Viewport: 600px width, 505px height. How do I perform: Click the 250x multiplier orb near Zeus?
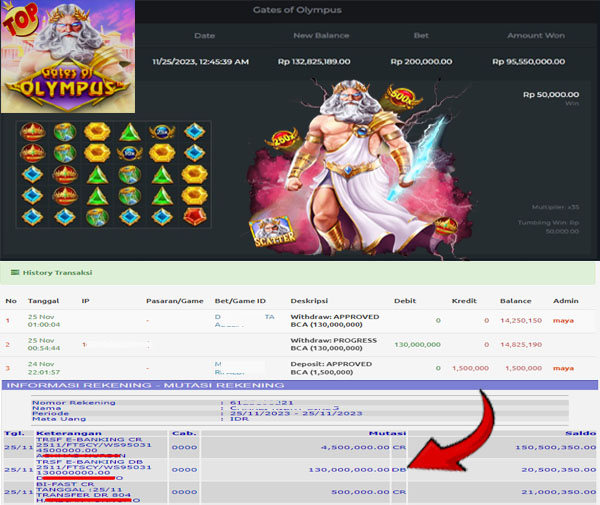(284, 138)
